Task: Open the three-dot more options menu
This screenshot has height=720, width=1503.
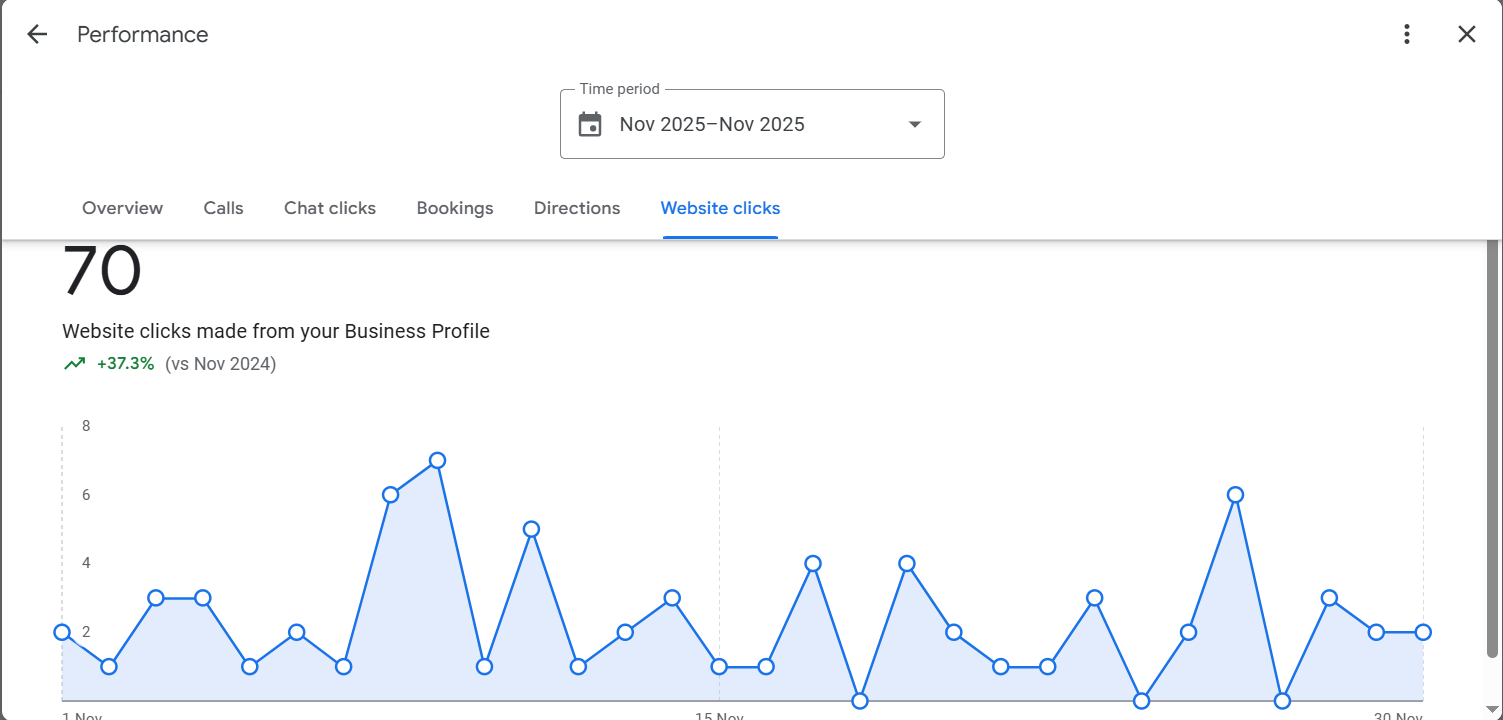Action: pos(1407,35)
